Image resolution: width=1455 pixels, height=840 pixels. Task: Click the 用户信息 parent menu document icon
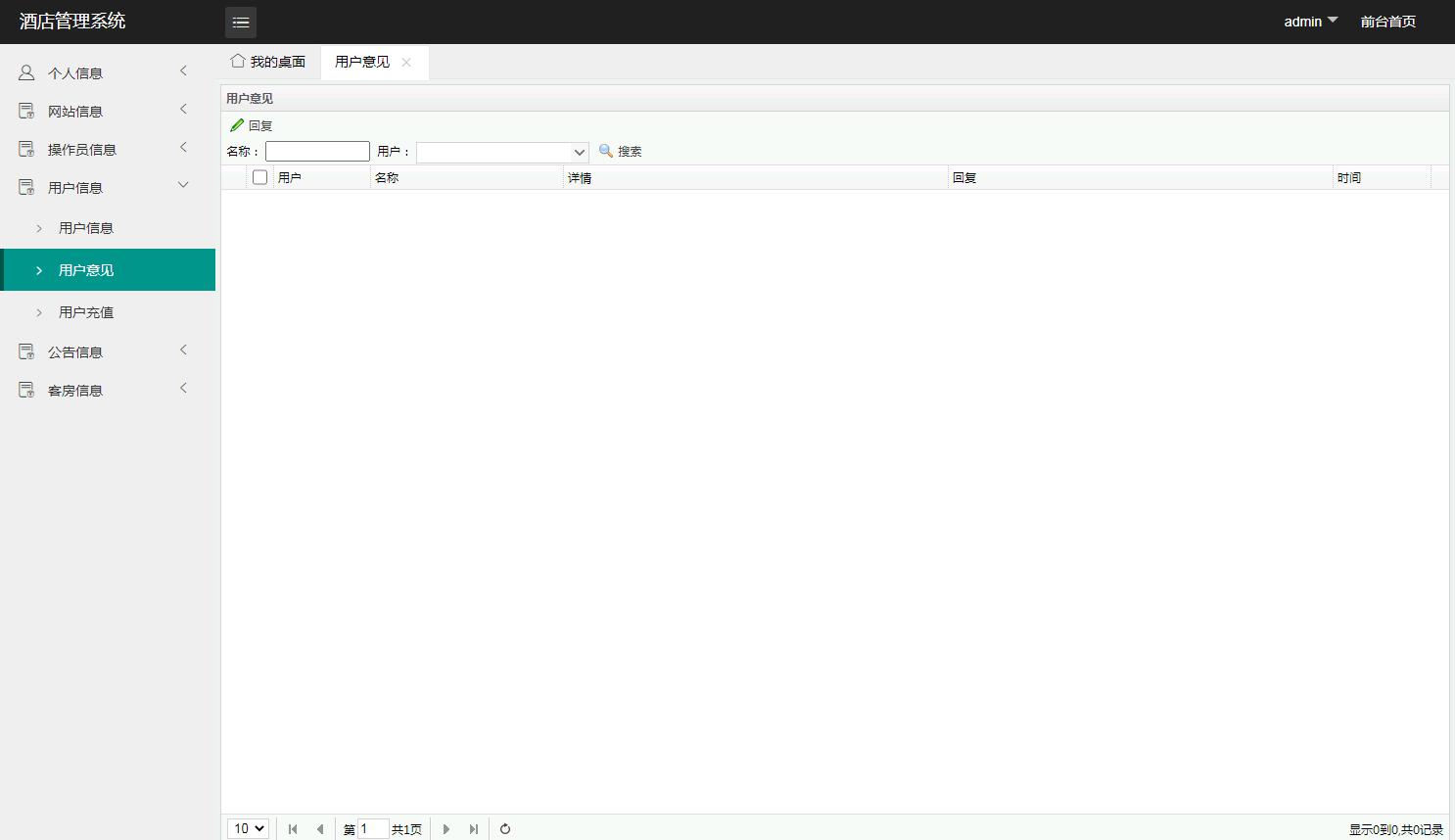coord(26,187)
